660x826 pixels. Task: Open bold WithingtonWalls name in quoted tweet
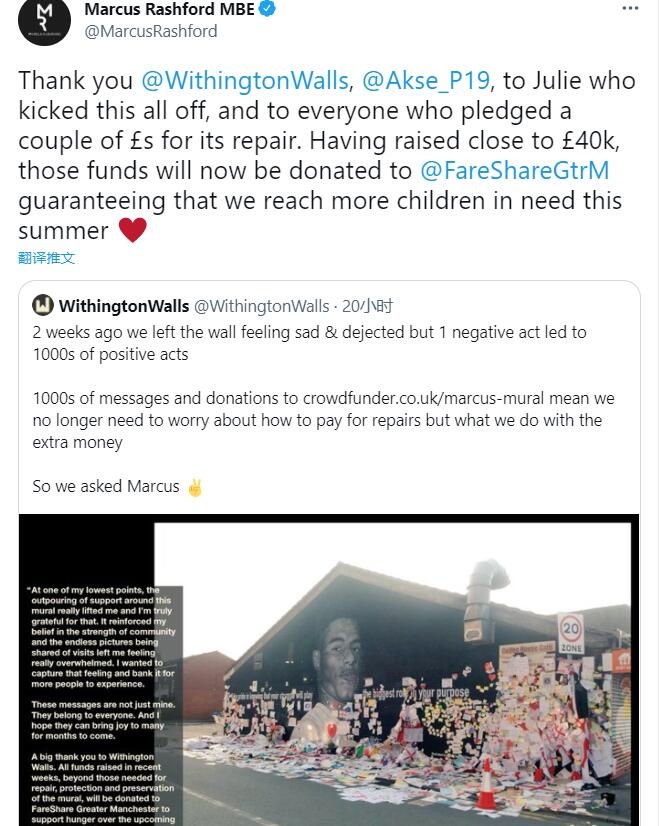pyautogui.click(x=123, y=306)
